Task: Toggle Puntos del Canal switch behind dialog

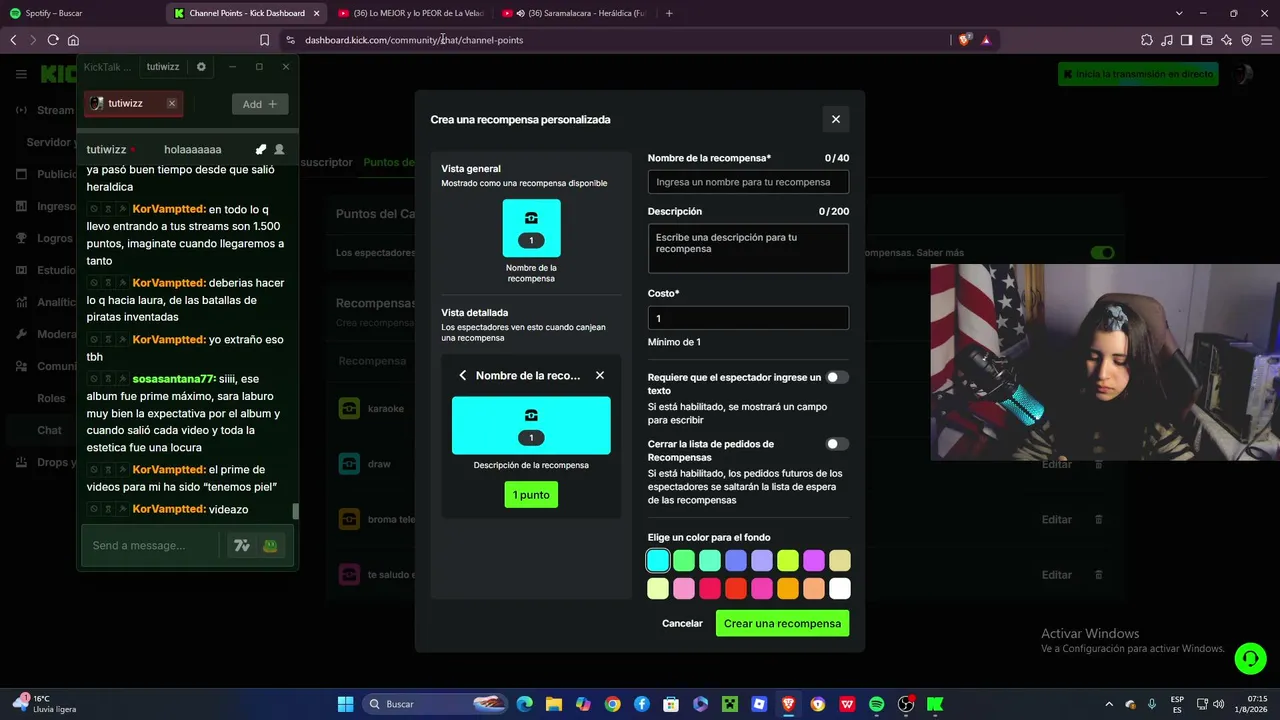Action: click(x=1102, y=253)
